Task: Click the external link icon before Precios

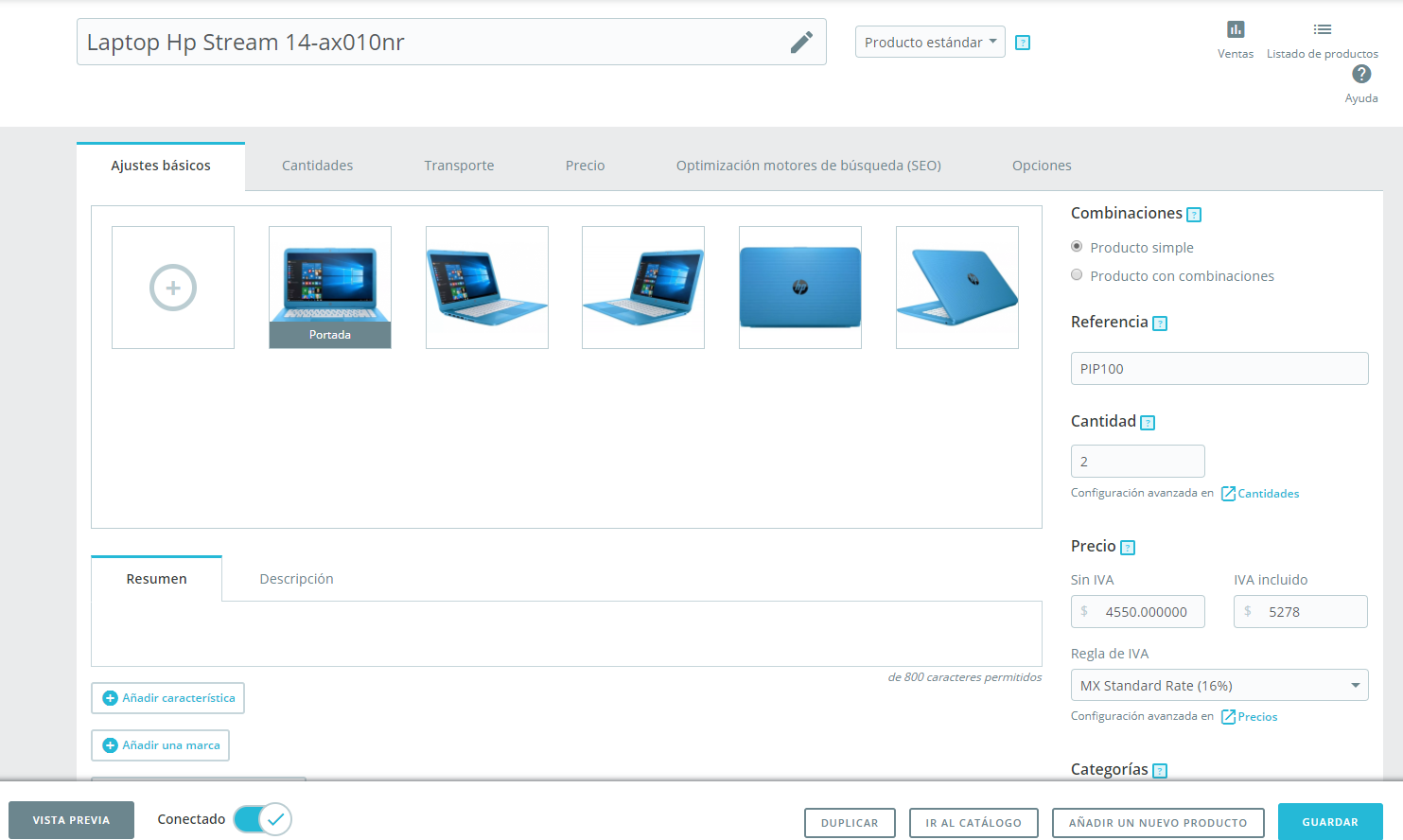Action: (1228, 717)
